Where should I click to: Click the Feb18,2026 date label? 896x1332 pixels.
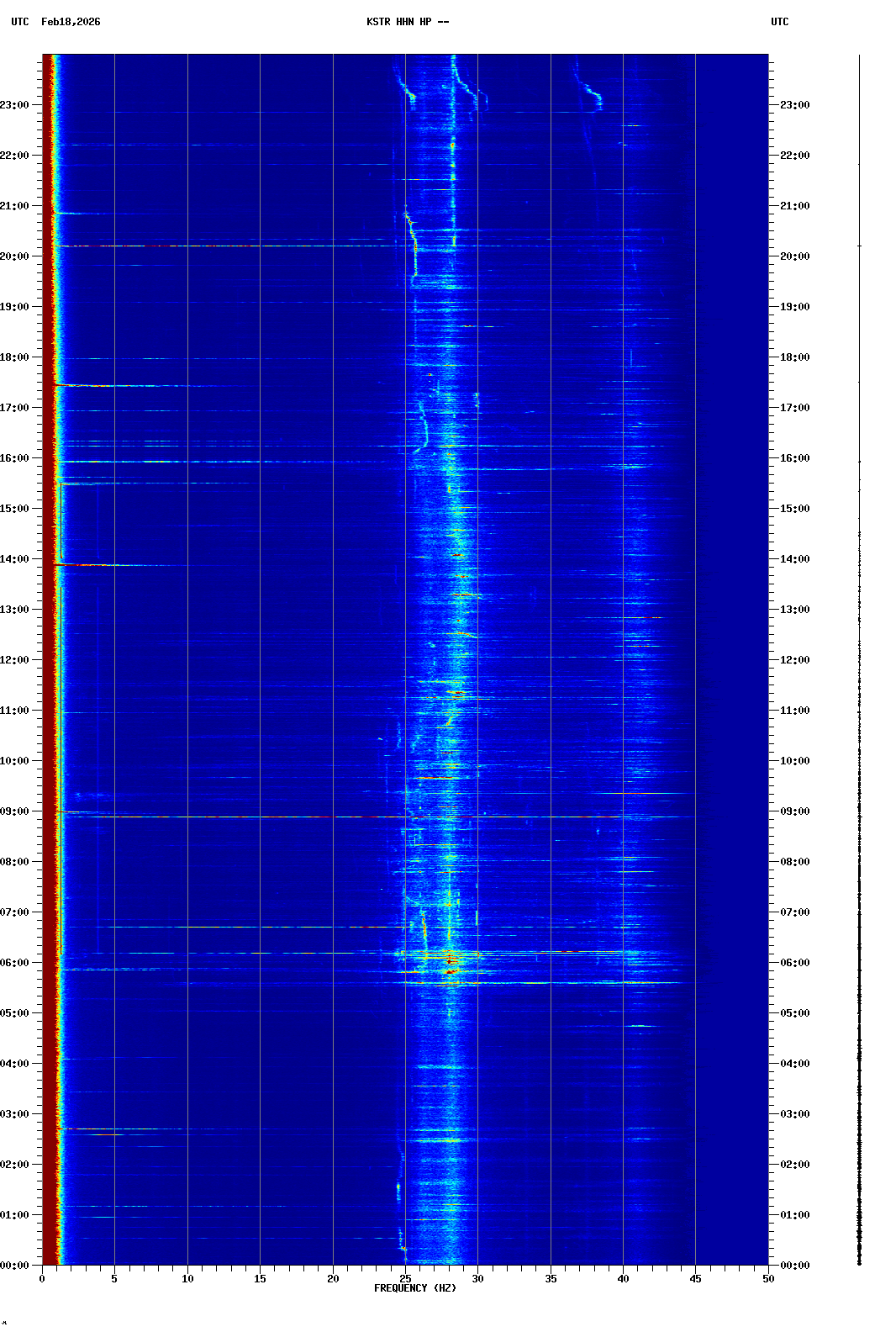coord(71,22)
